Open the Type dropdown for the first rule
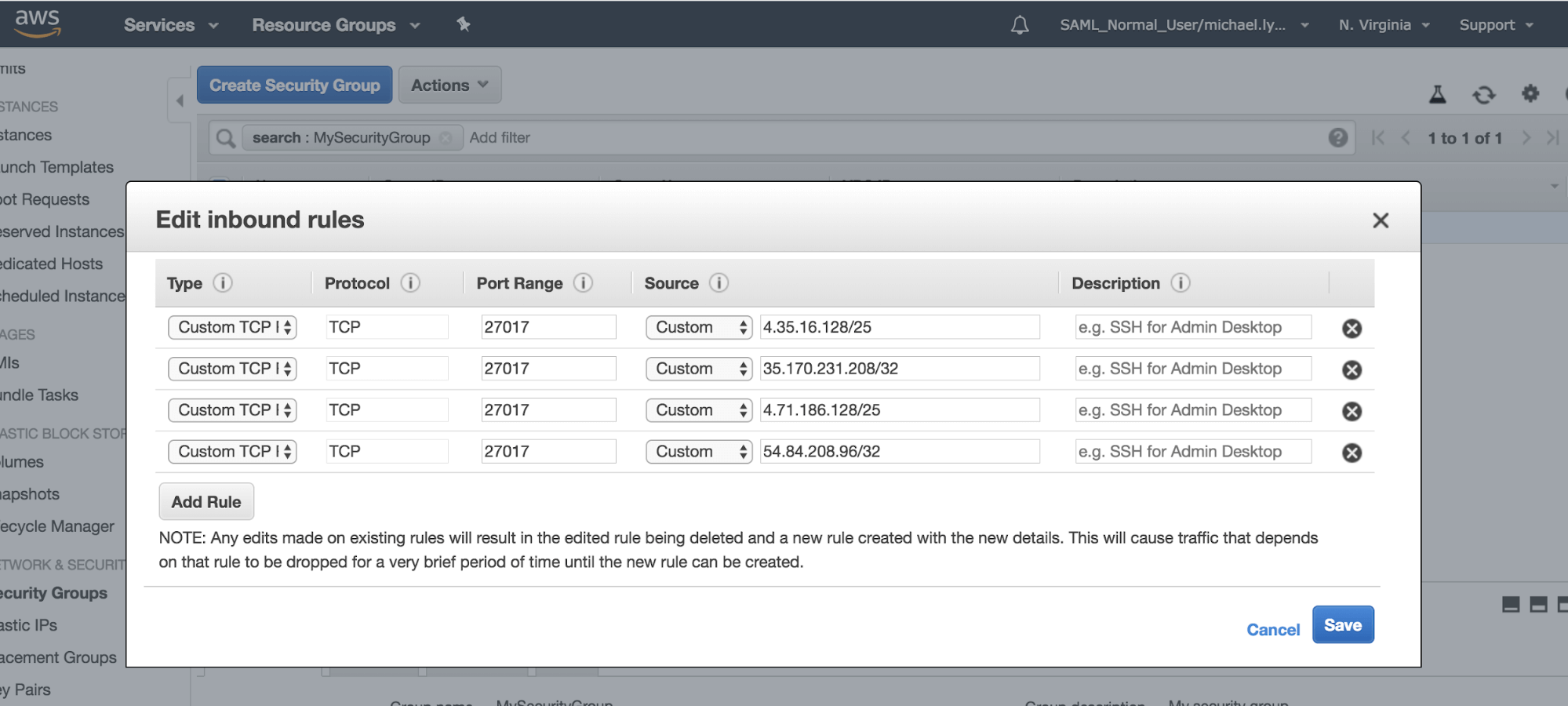Viewport: 1568px width, 706px height. (231, 327)
